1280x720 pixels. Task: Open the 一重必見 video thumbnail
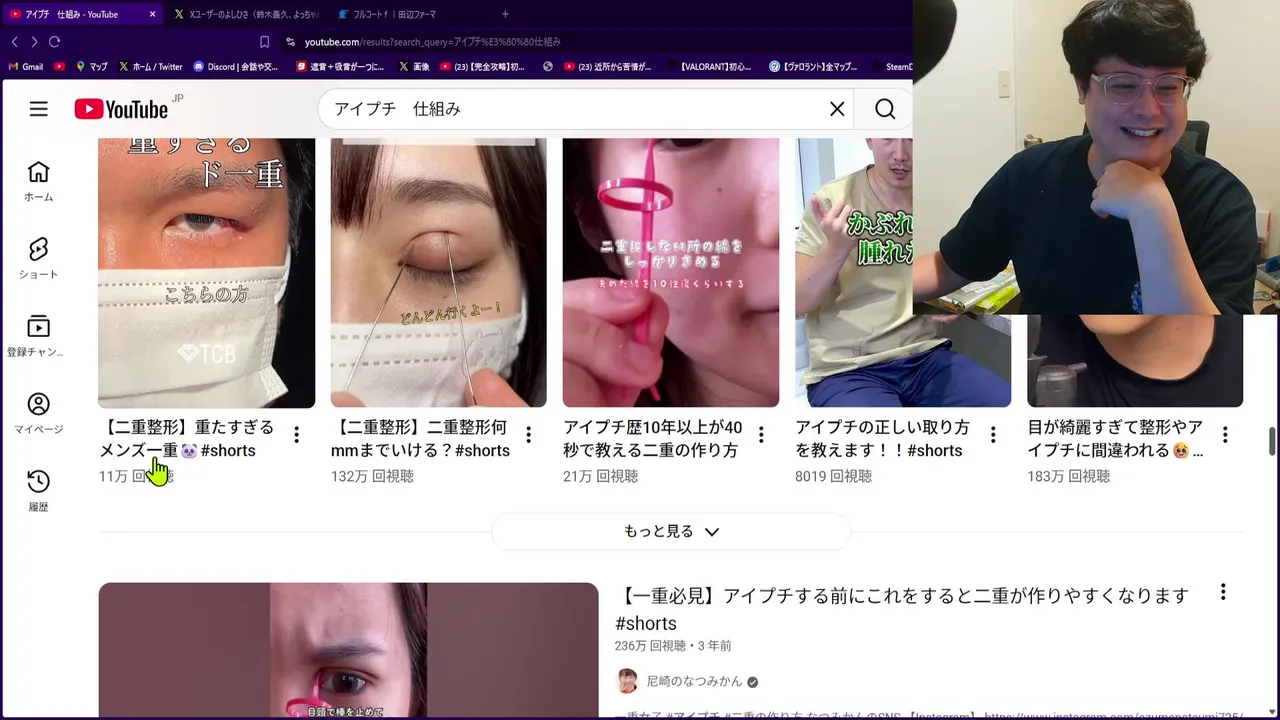348,651
